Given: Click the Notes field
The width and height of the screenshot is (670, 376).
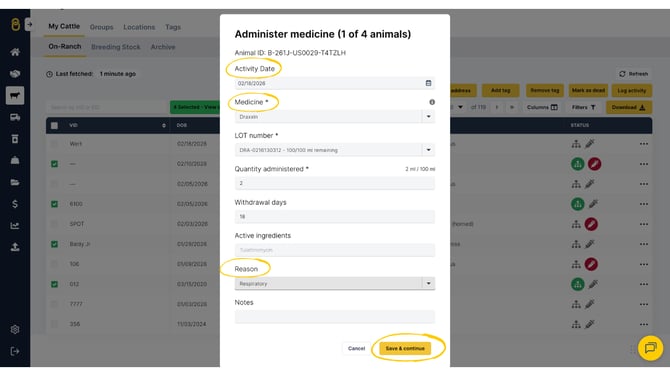Looking at the screenshot, I should point(335,317).
